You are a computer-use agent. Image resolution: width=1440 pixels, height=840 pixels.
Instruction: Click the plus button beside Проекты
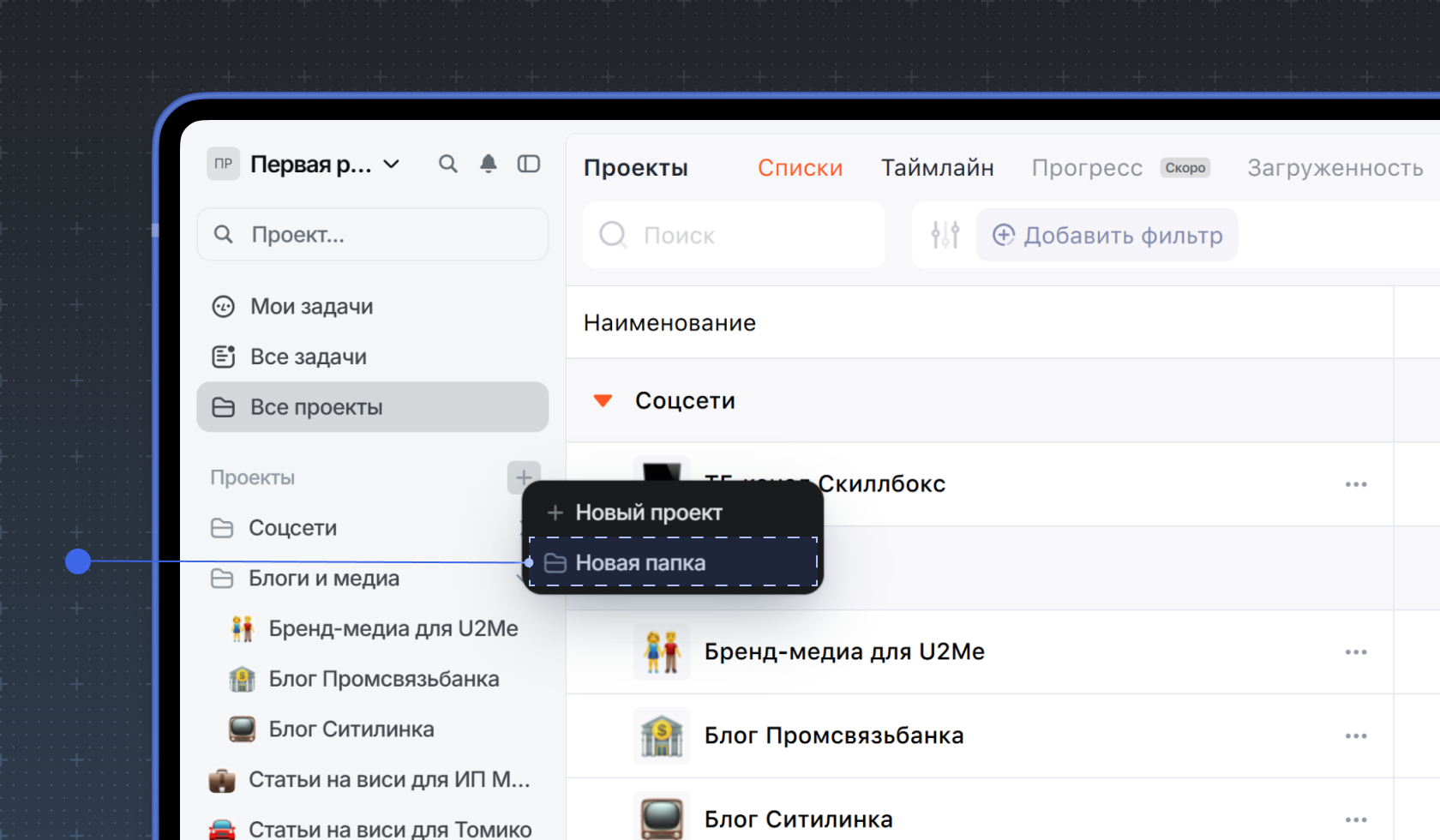(x=523, y=477)
